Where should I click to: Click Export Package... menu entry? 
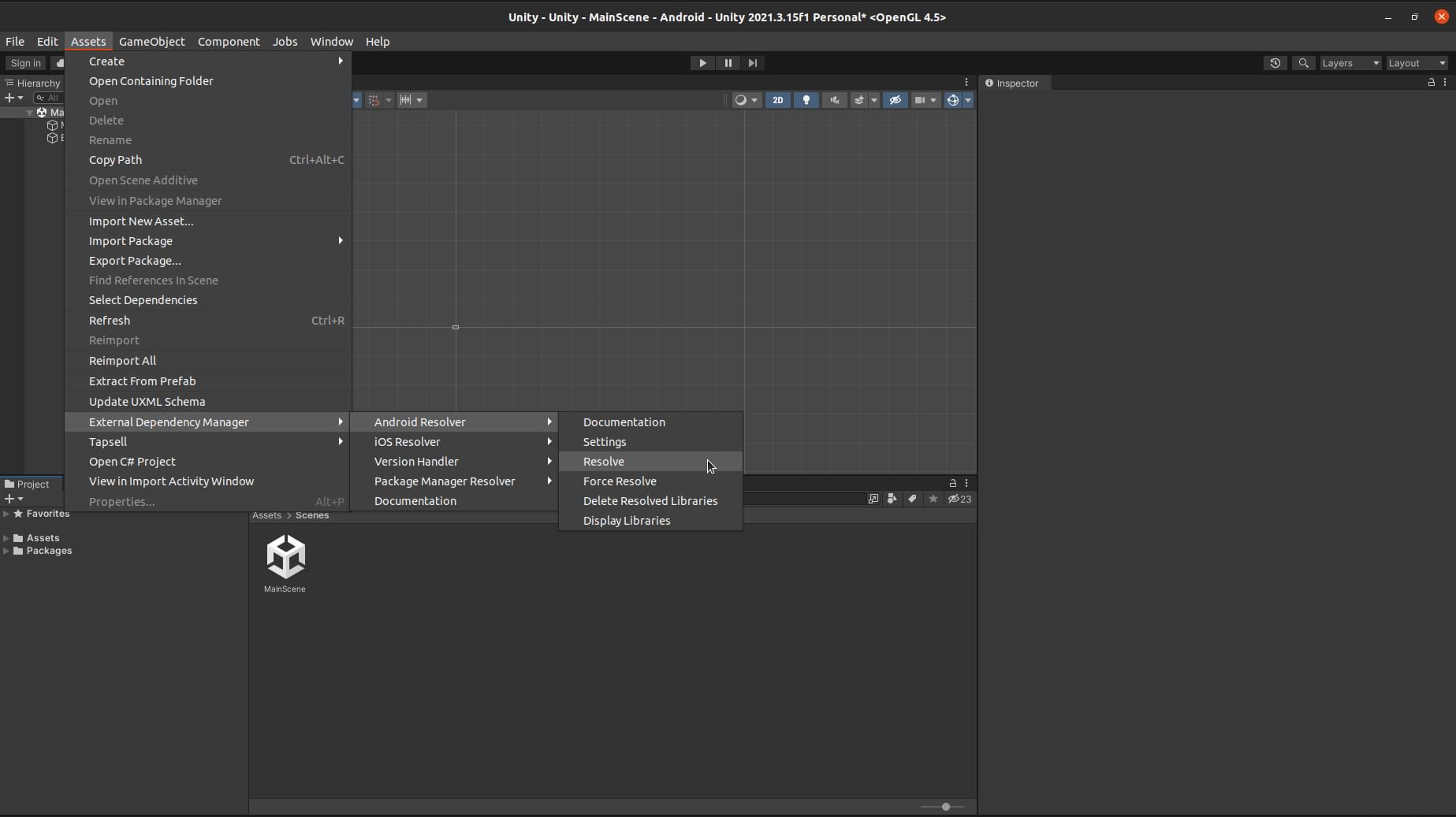208,261
